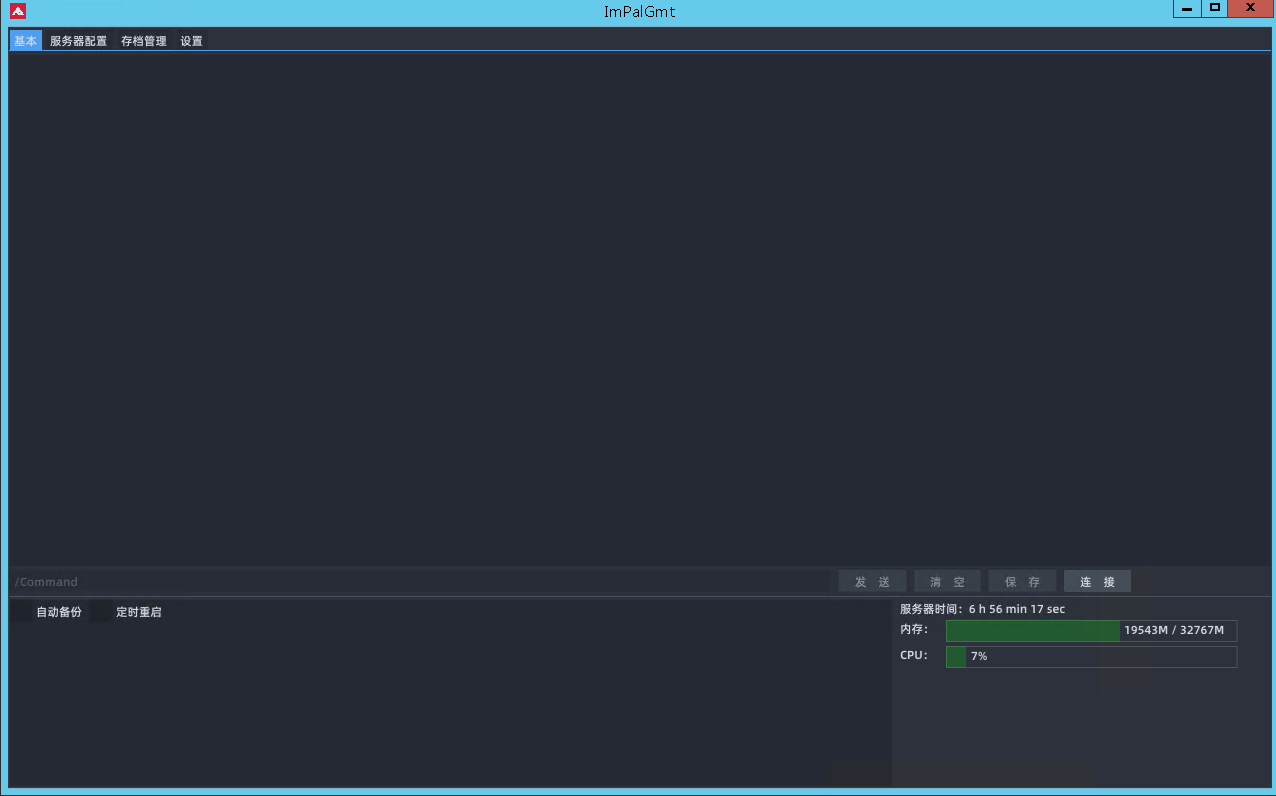The width and height of the screenshot is (1276, 796).
Task: Open the 存档管理 tab
Action: 144,41
